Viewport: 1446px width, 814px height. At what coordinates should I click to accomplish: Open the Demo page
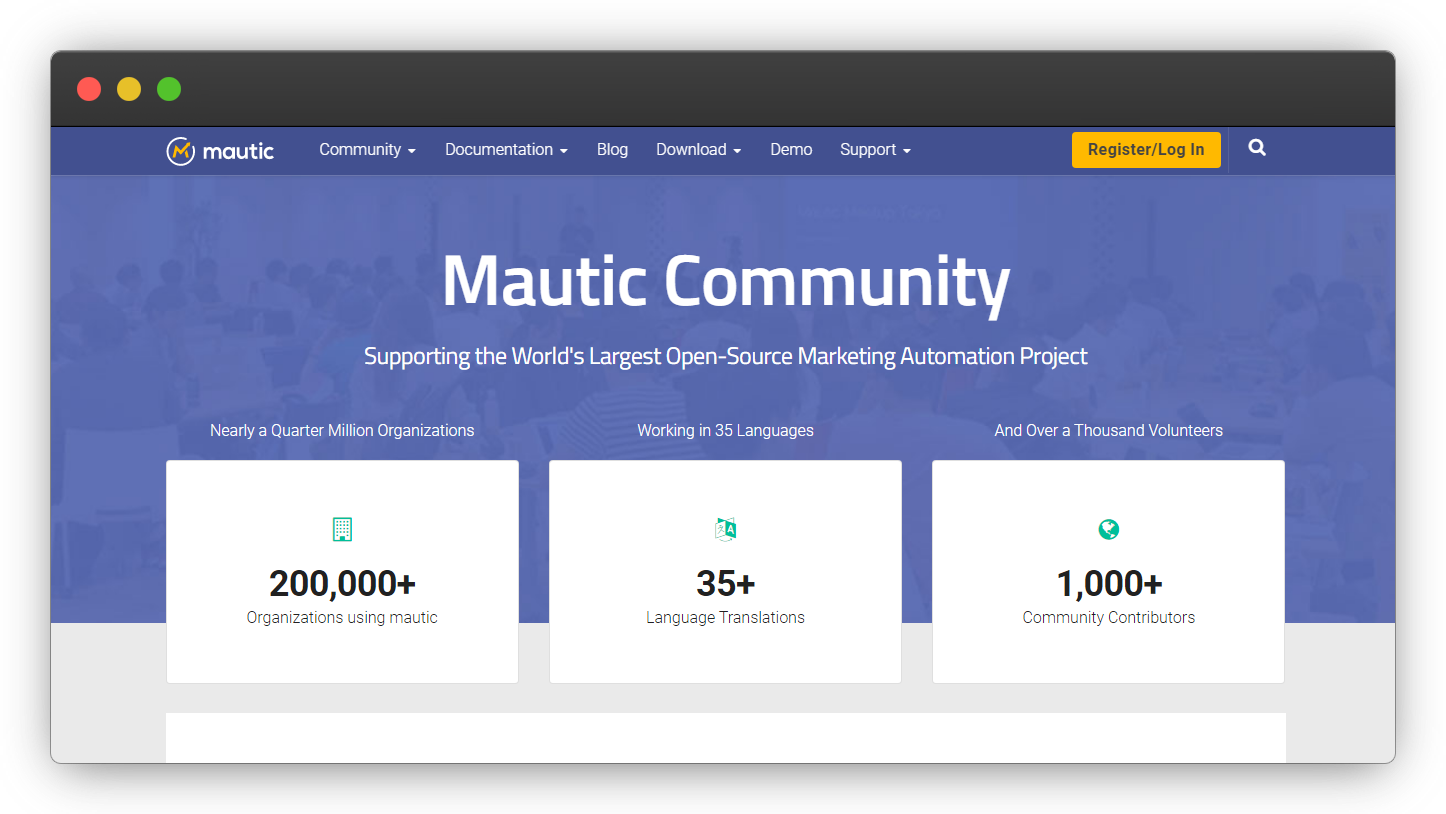(791, 150)
